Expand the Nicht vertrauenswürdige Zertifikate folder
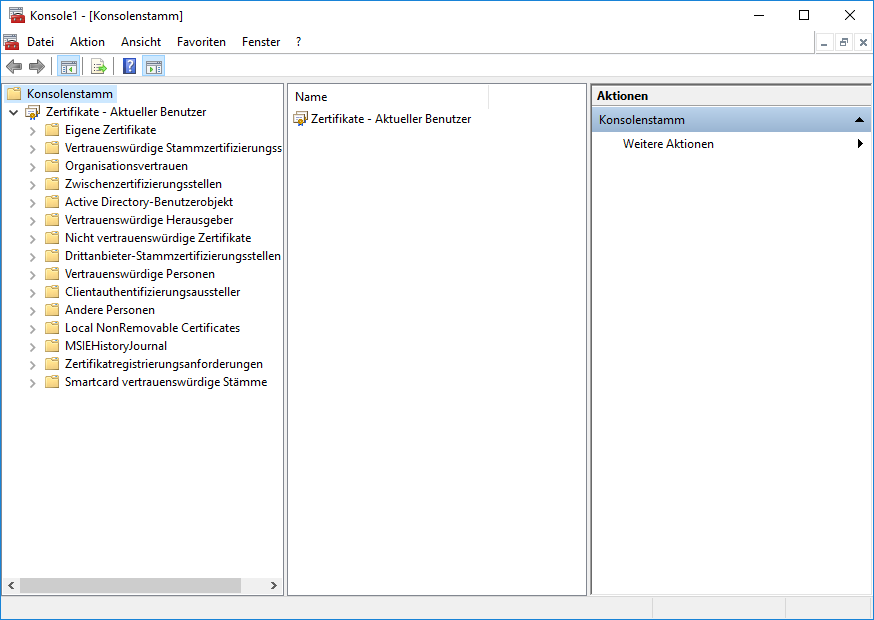The height and width of the screenshot is (620, 874). (31, 237)
